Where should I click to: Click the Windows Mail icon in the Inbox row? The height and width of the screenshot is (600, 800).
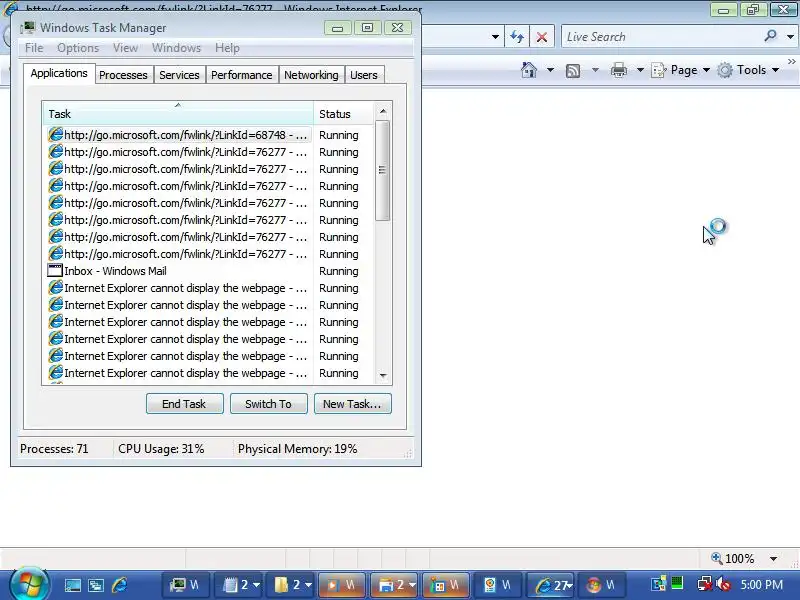point(55,270)
